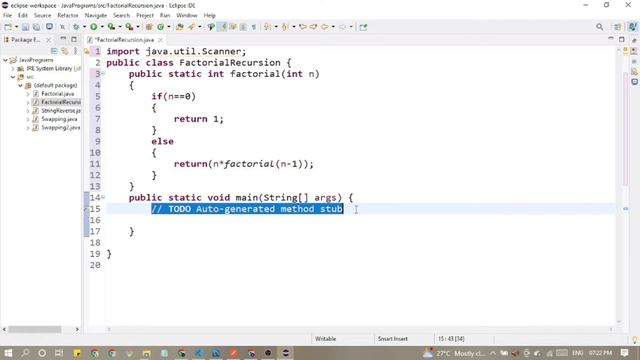The image size is (640, 360).
Task: Toggle Mark Occurrences toolbar button
Action: point(222,27)
